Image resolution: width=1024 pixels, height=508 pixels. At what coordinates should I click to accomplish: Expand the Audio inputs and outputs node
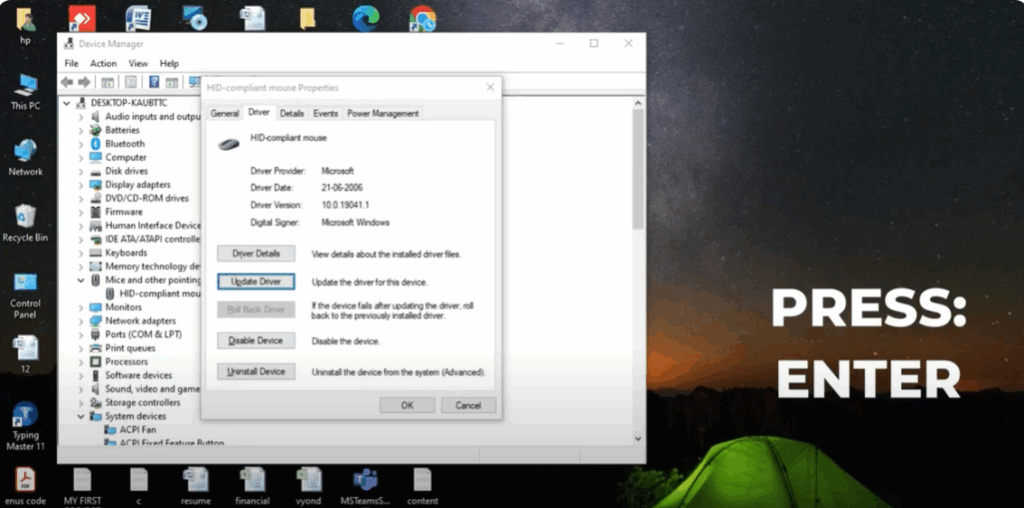pos(81,117)
